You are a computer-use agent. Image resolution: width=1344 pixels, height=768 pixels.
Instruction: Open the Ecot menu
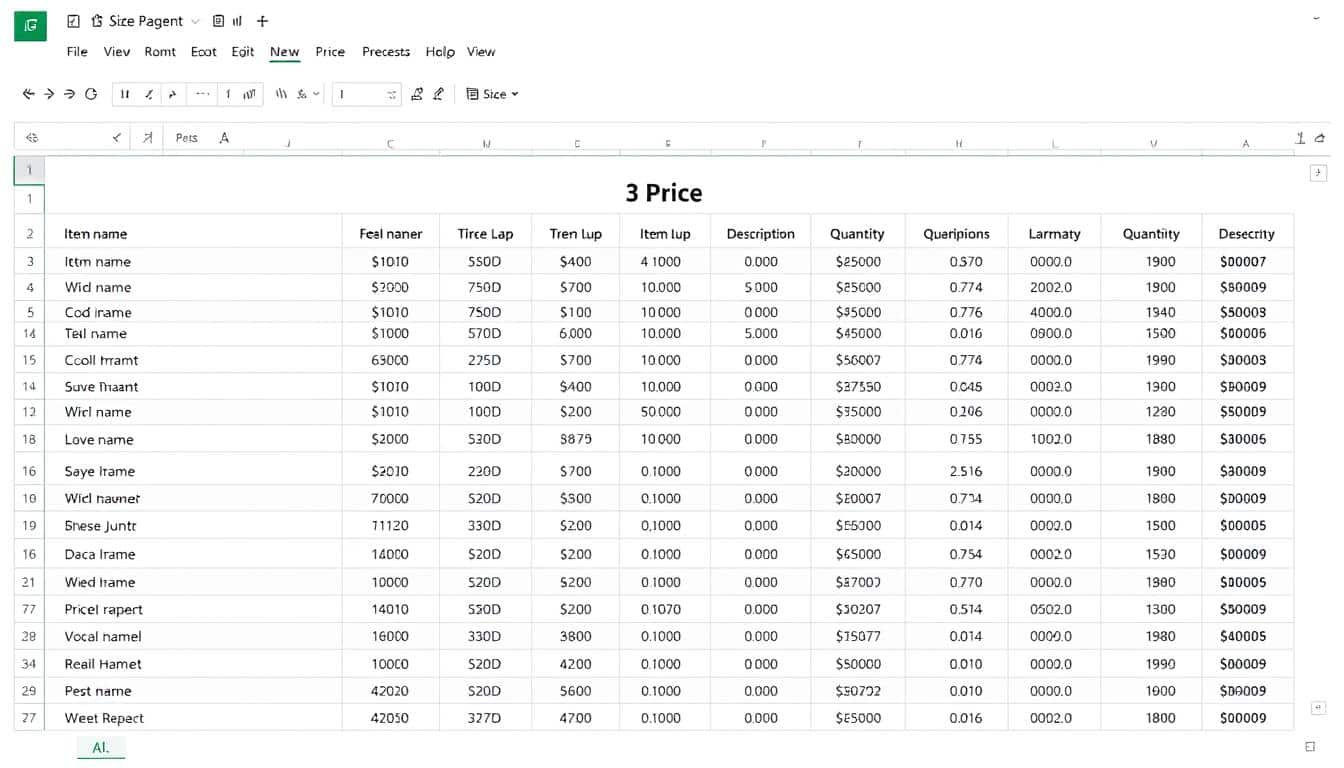click(204, 52)
